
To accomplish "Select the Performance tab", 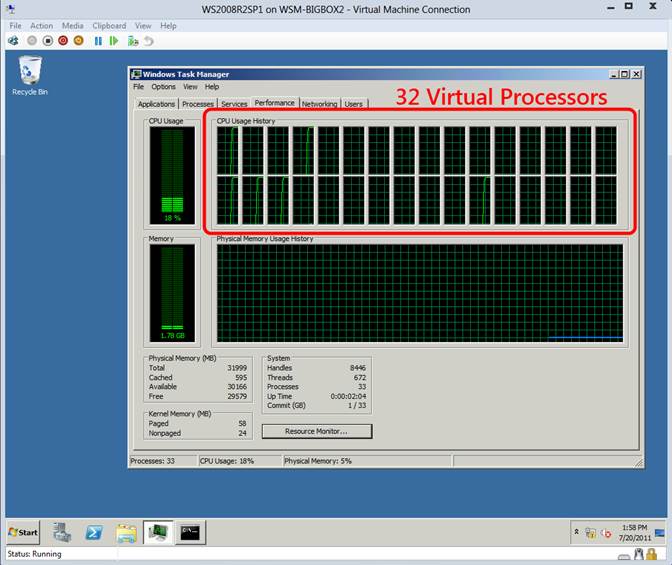I will pos(274,103).
